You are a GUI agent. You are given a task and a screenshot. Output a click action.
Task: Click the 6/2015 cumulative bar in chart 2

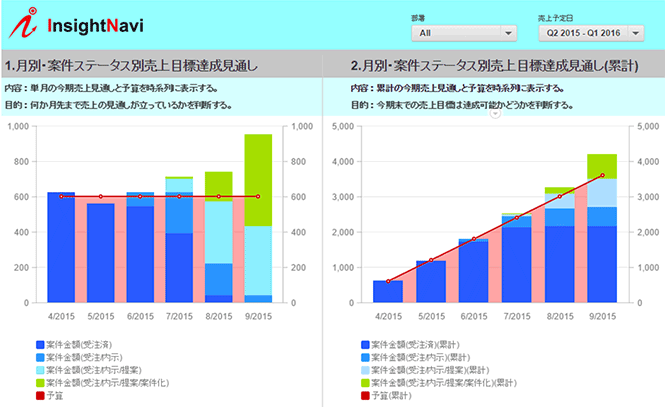pyautogui.click(x=474, y=270)
